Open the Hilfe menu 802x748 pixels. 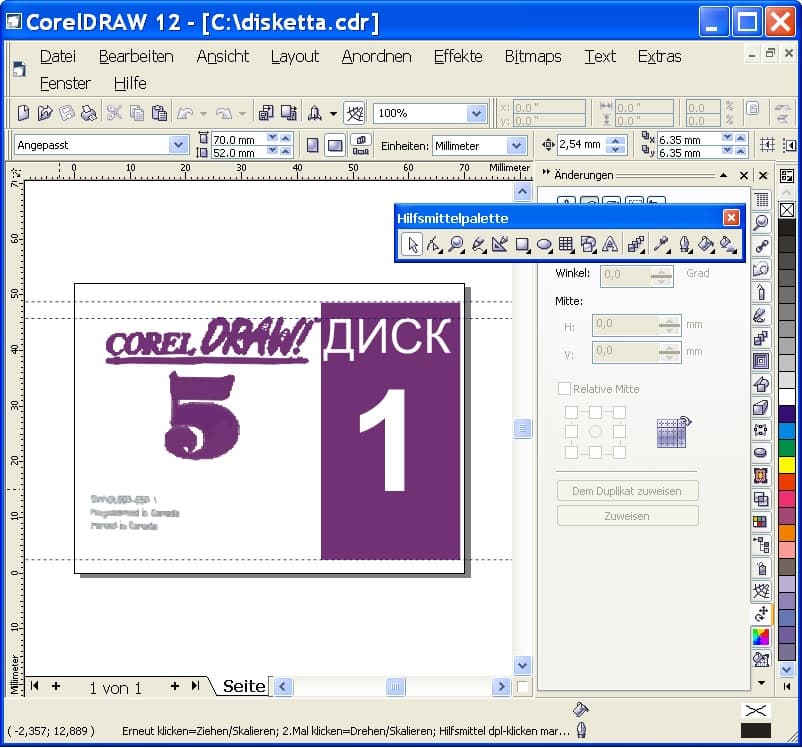tap(130, 83)
